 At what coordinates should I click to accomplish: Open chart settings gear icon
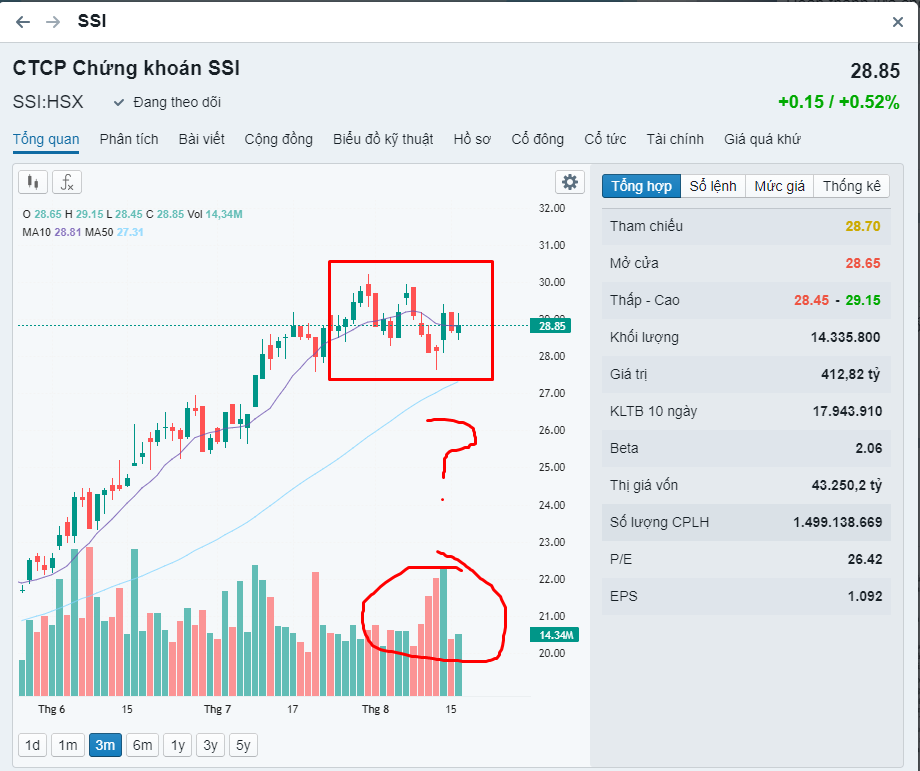[570, 182]
